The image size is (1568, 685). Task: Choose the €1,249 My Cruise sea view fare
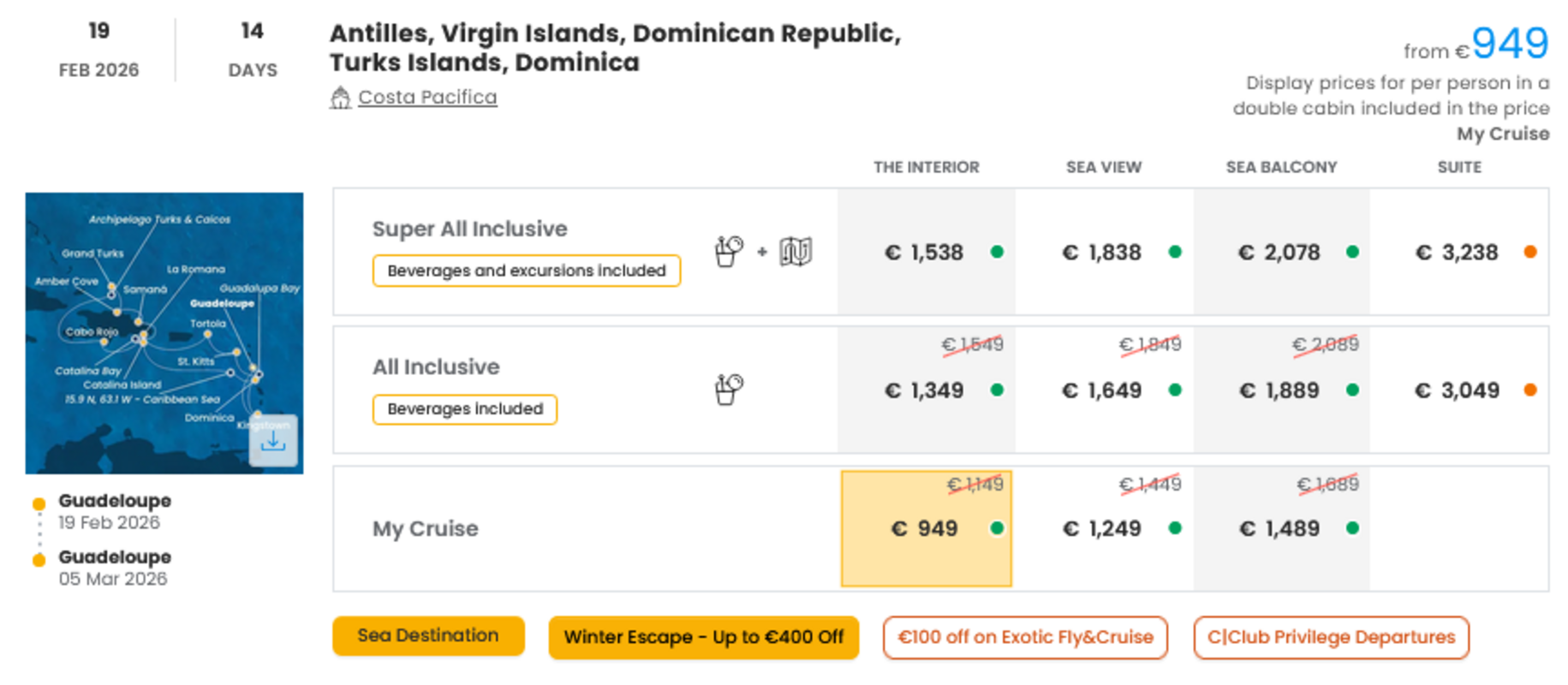click(1104, 528)
